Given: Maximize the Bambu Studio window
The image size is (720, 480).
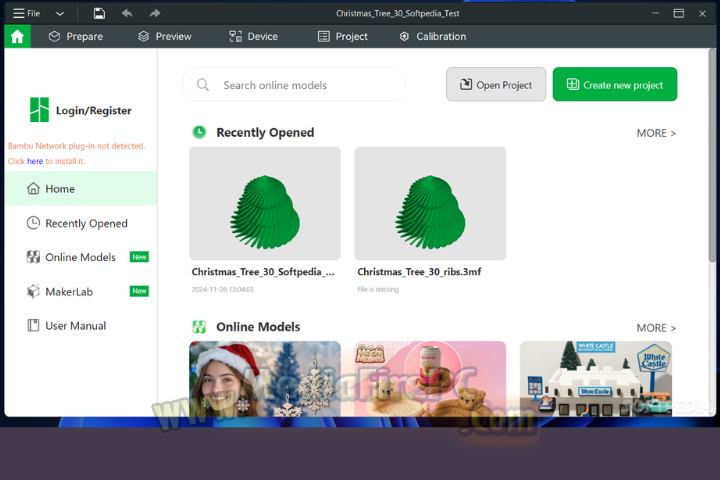Looking at the screenshot, I should 679,13.
